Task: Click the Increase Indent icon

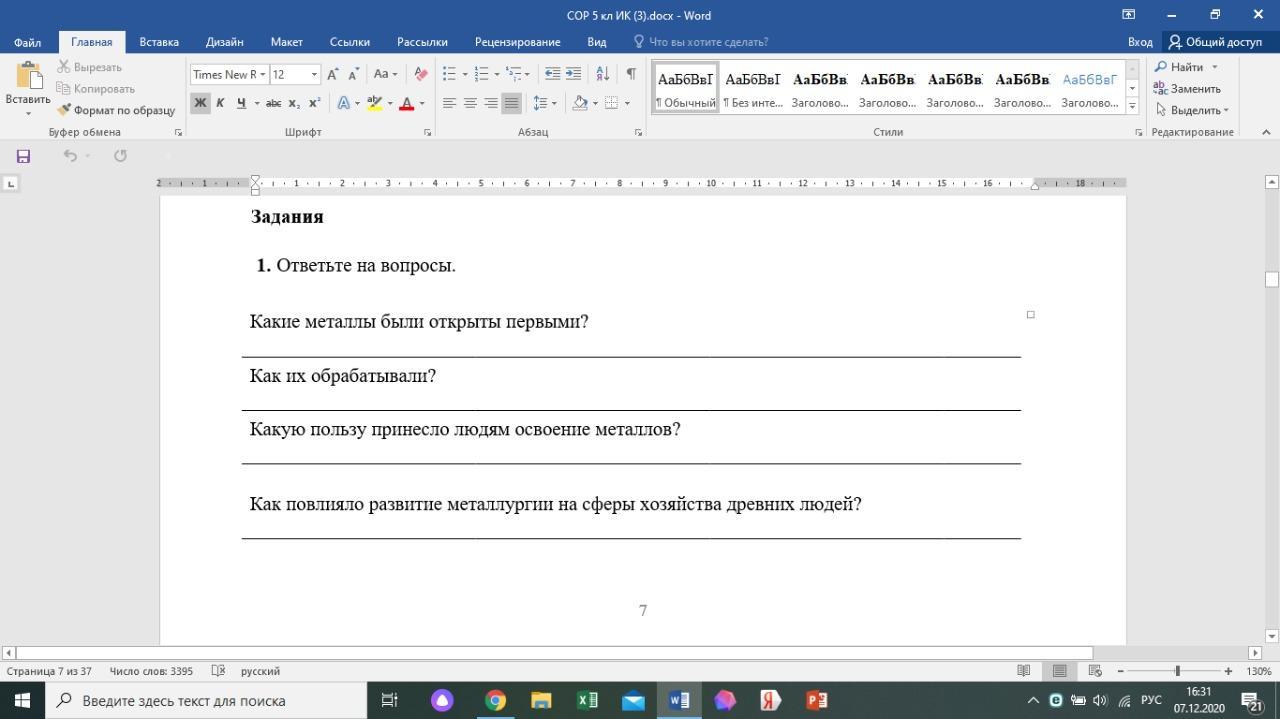Action: click(x=573, y=74)
